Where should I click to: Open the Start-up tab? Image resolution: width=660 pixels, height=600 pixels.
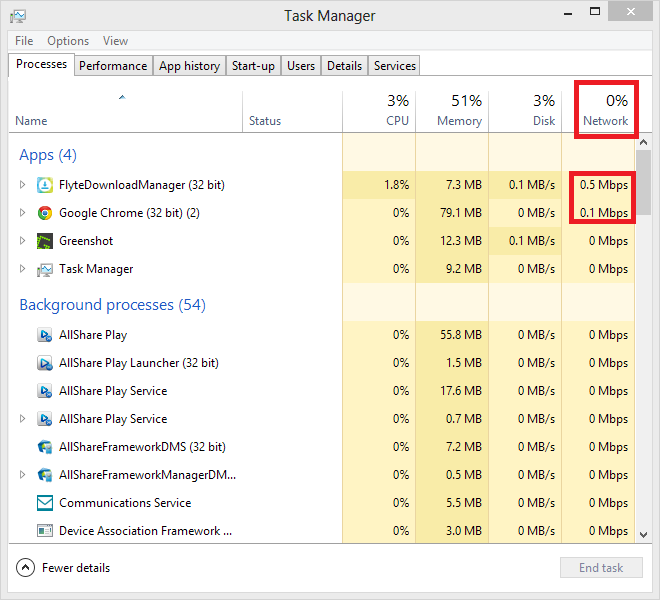tap(253, 66)
